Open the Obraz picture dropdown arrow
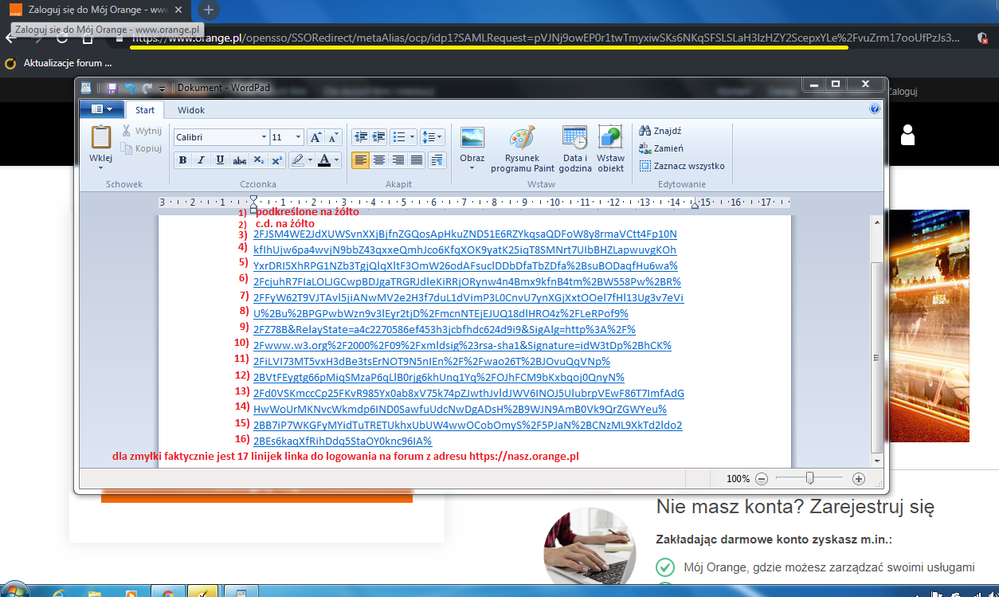 [472, 169]
